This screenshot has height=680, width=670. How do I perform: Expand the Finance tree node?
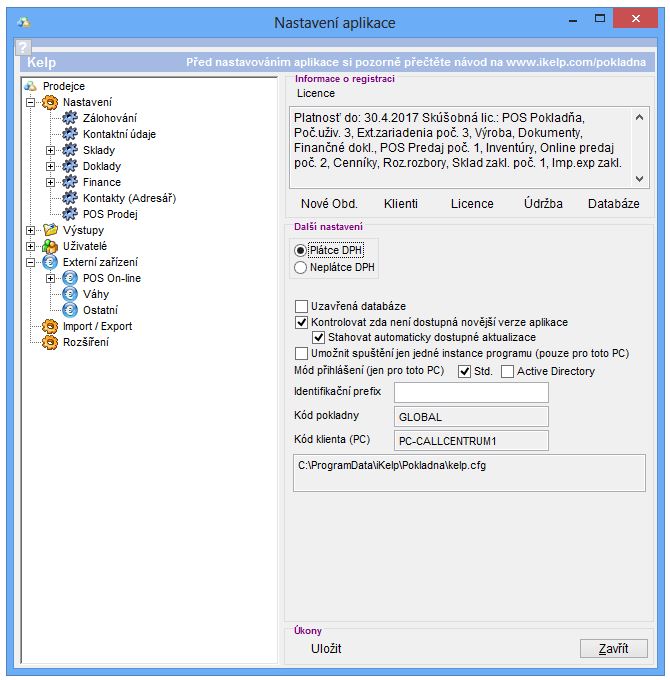click(x=50, y=182)
